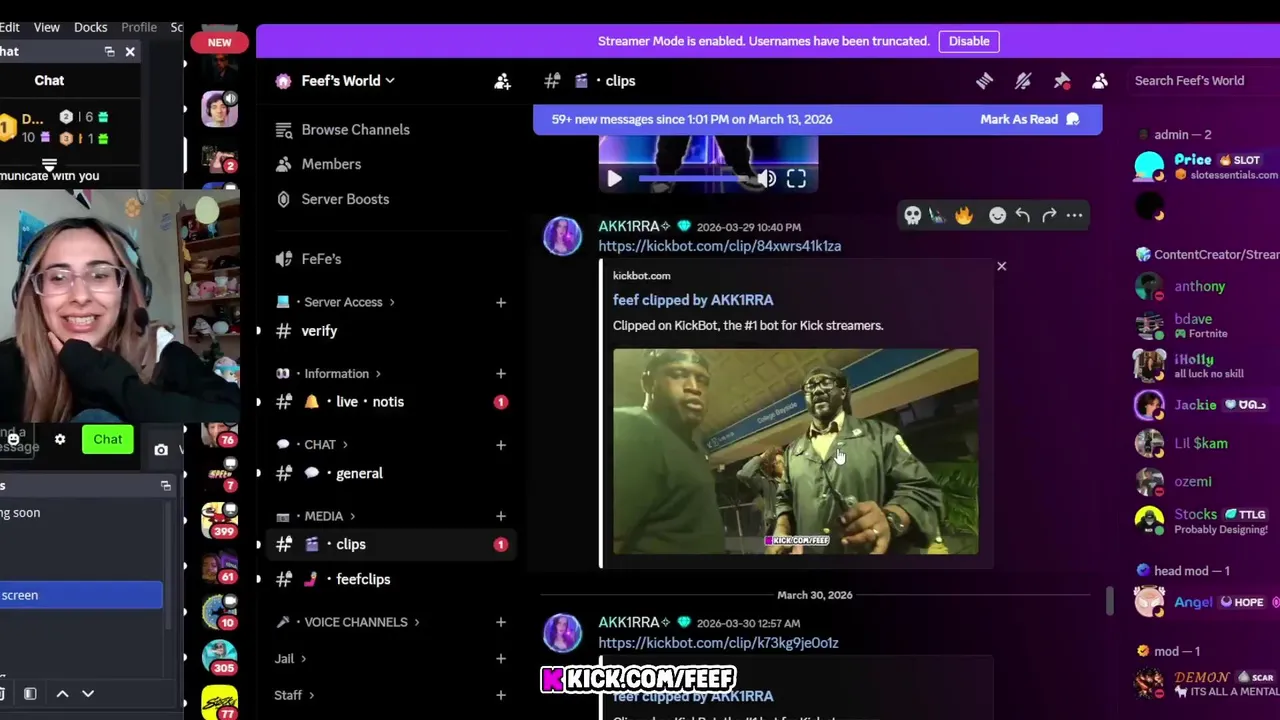Click Mark As Read
Image resolution: width=1280 pixels, height=720 pixels.
pos(1030,119)
